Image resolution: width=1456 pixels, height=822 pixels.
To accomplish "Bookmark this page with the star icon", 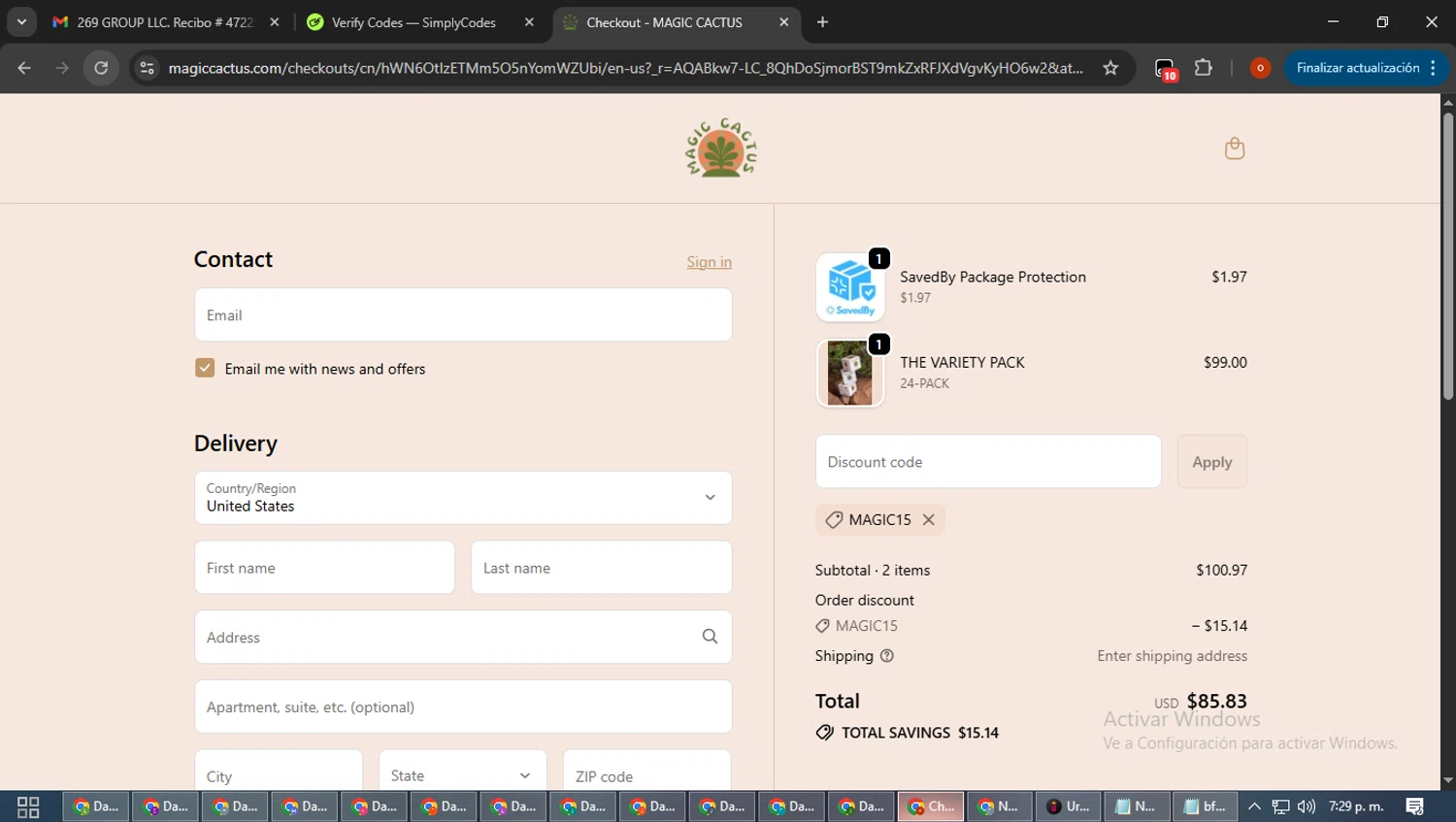I will [1110, 68].
